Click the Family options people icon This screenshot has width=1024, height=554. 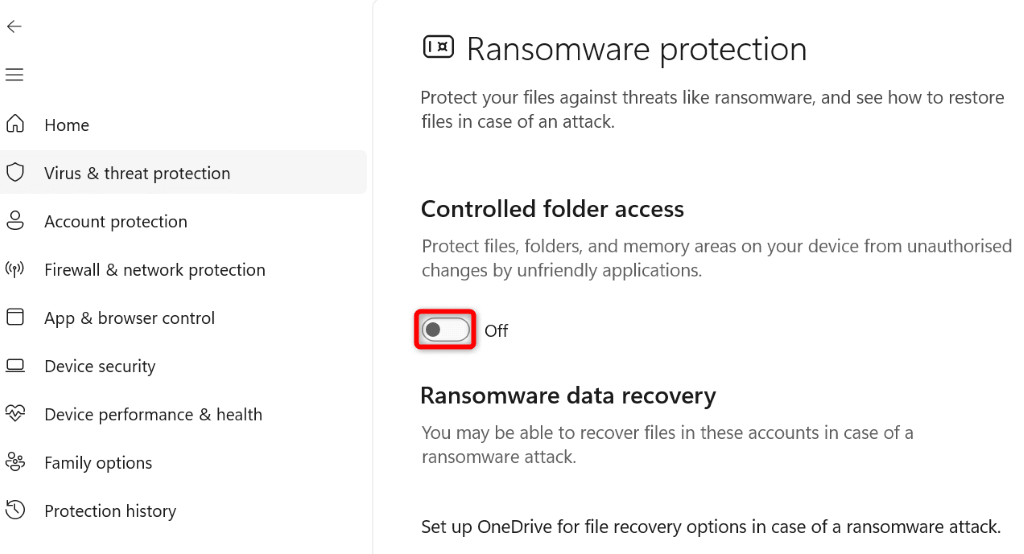tap(15, 462)
